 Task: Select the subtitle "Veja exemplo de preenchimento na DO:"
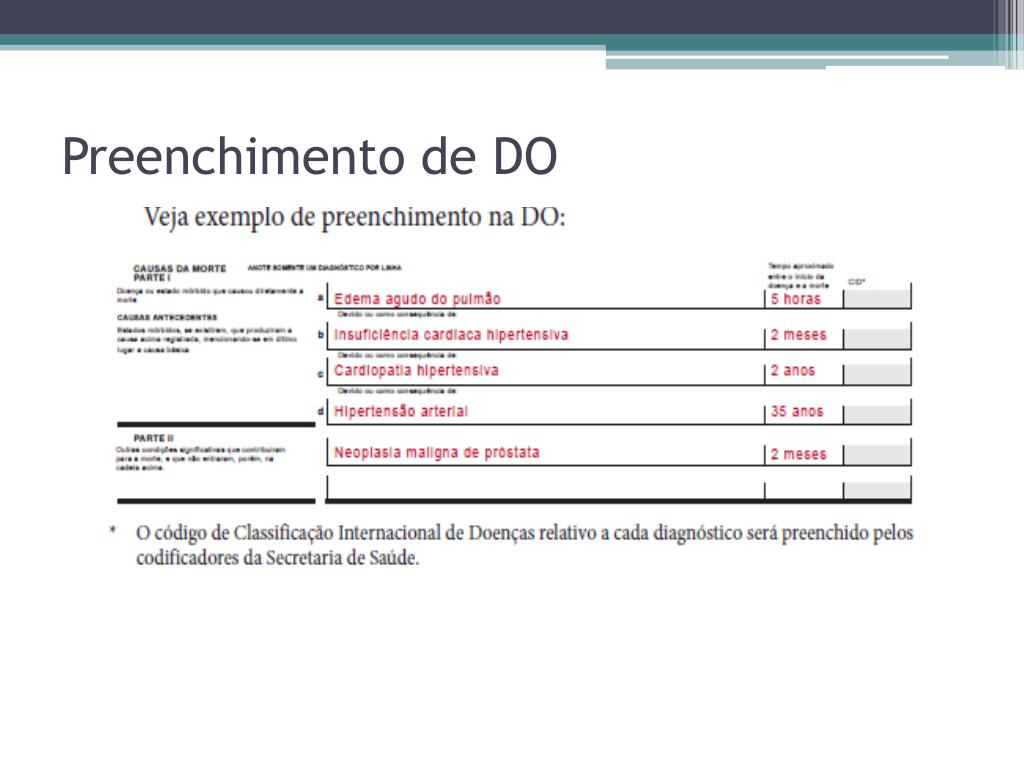(355, 217)
